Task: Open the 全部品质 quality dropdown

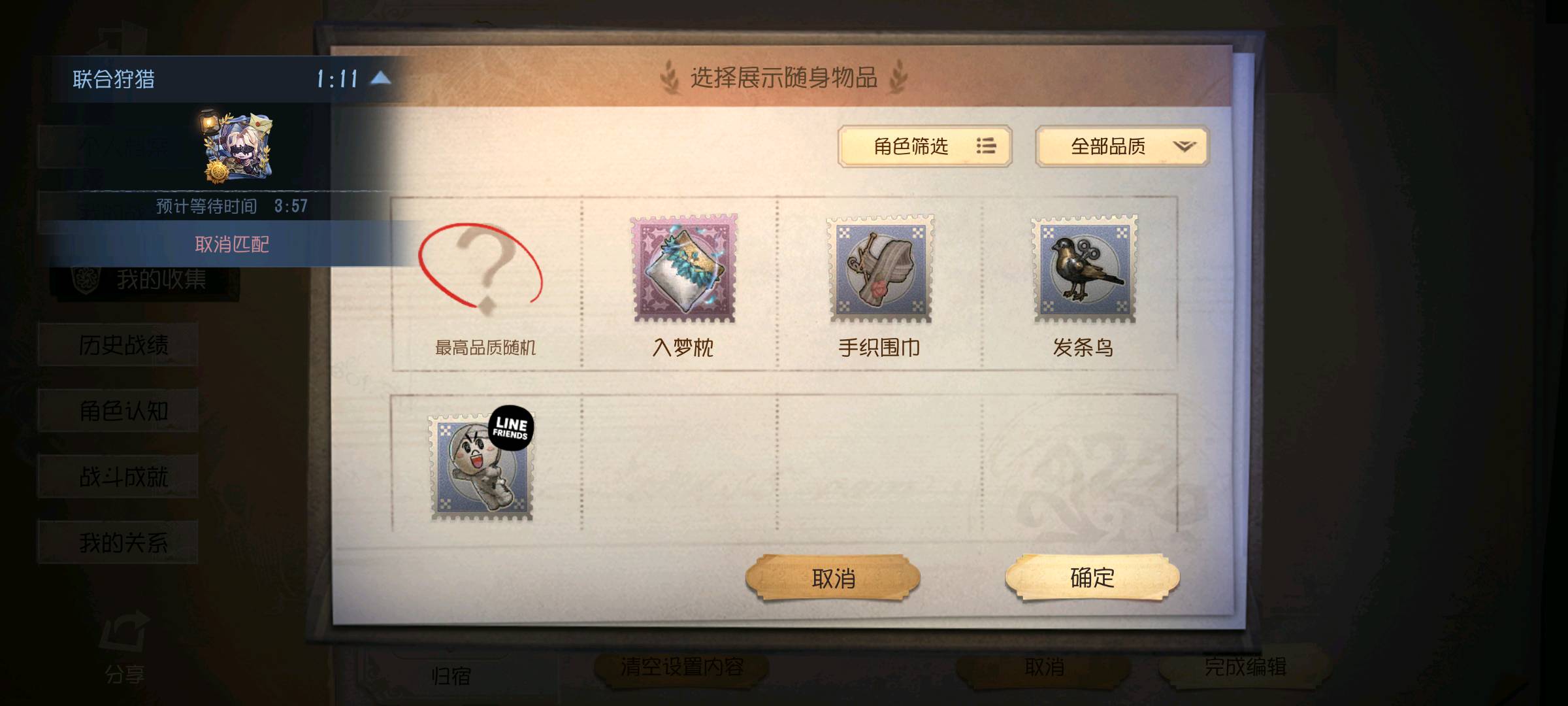Action: (x=1122, y=146)
